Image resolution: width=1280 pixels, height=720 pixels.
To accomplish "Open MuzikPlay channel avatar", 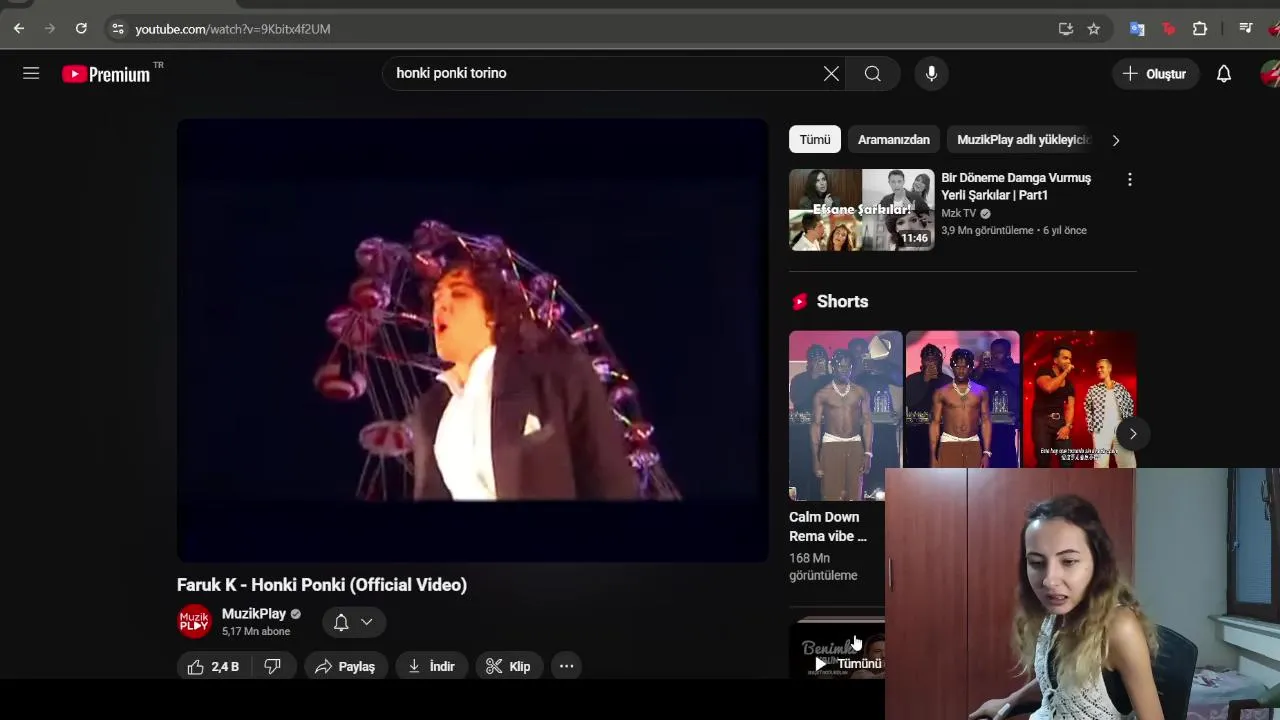I will (x=194, y=621).
